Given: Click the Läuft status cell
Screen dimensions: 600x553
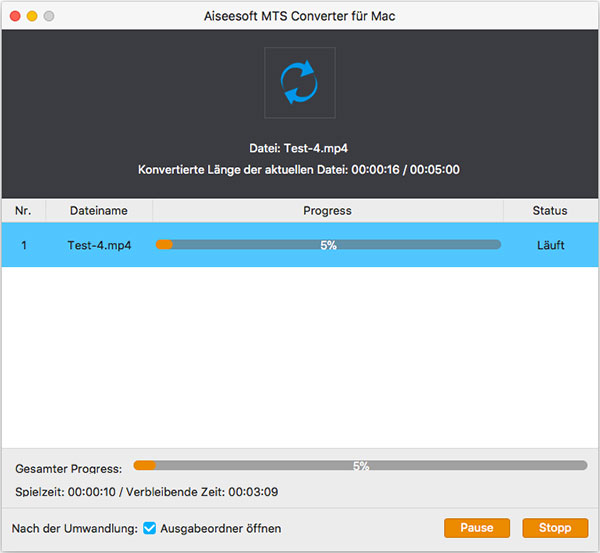Looking at the screenshot, I should (551, 245).
